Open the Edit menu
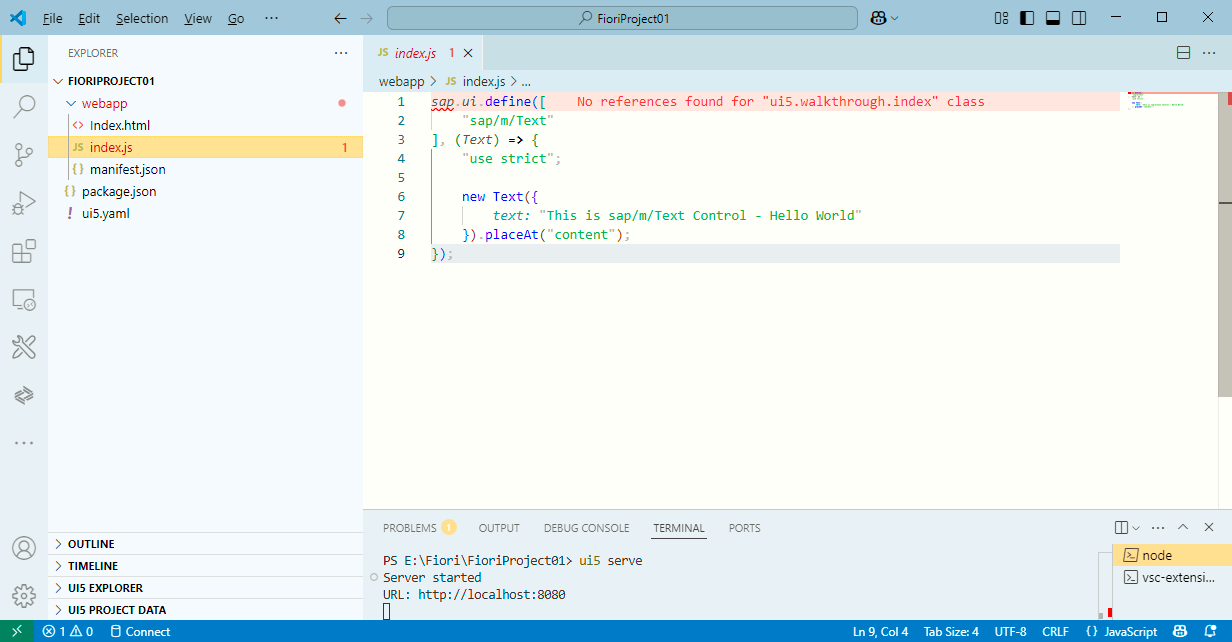This screenshot has height=642, width=1232. (x=89, y=18)
